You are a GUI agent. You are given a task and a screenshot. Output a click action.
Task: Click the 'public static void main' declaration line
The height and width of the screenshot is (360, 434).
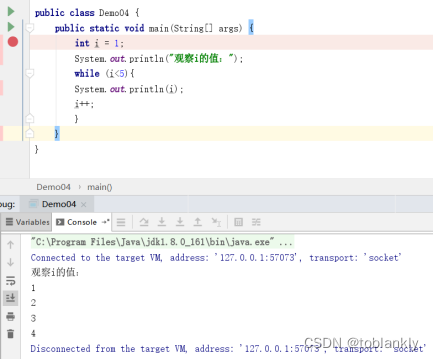point(154,28)
